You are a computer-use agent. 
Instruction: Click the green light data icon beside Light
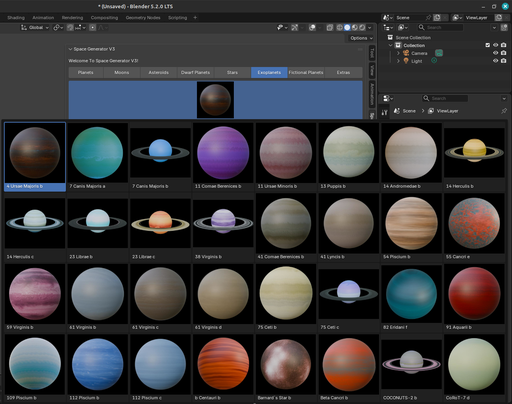pos(434,60)
